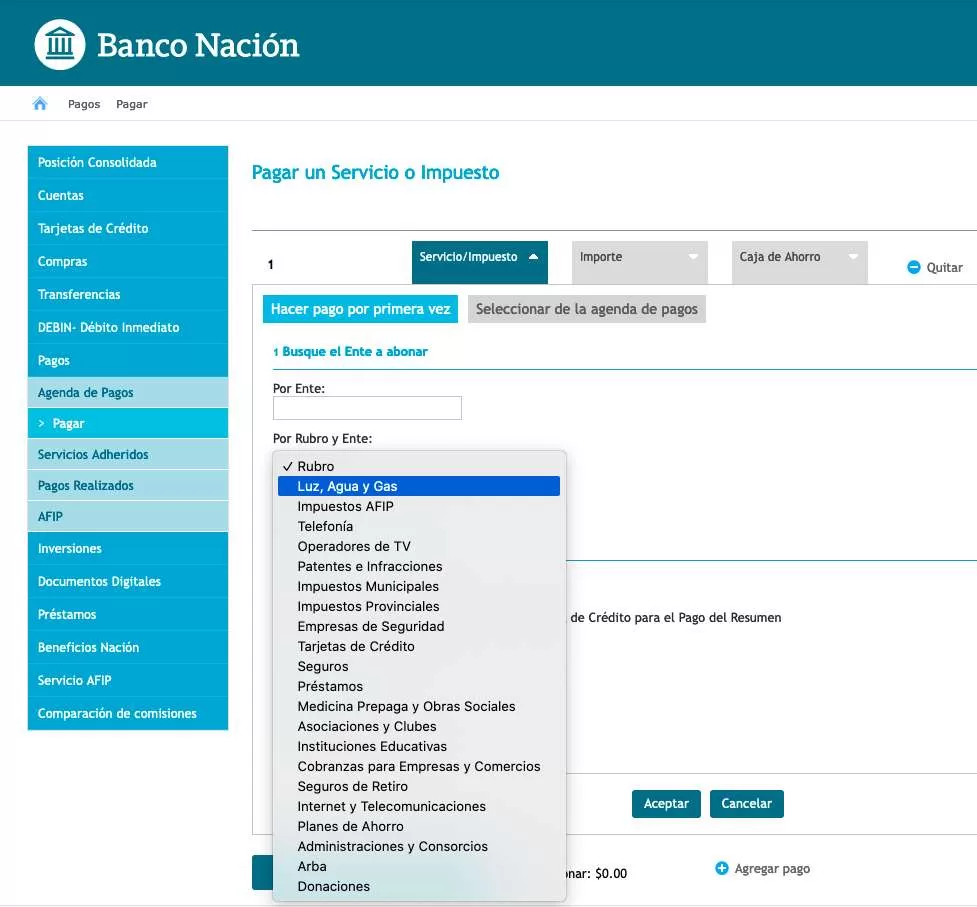Go to home via the house icon
This screenshot has width=977, height=907.
(40, 103)
